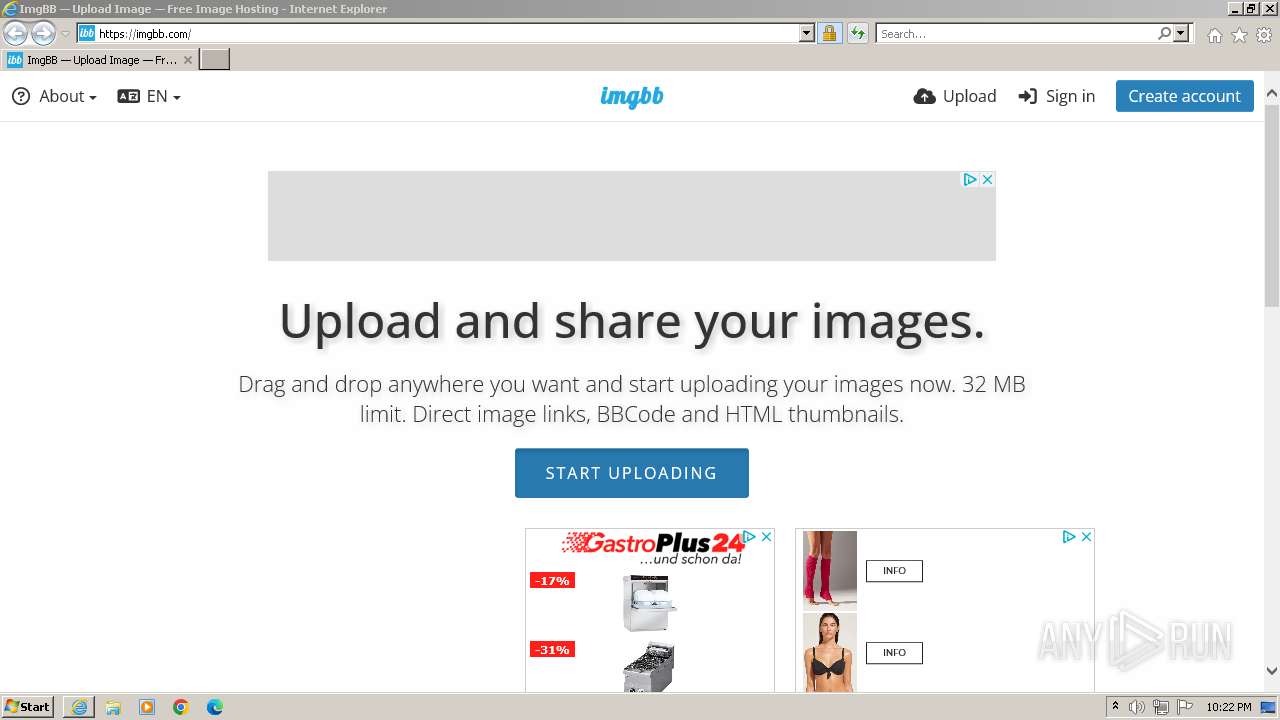Show hidden system tray icons

(x=1115, y=707)
